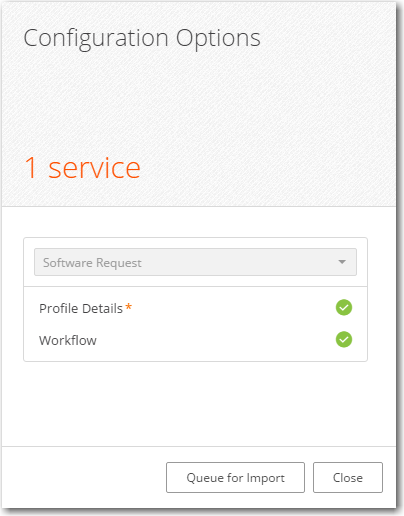Click the Workflow label text

tap(68, 340)
